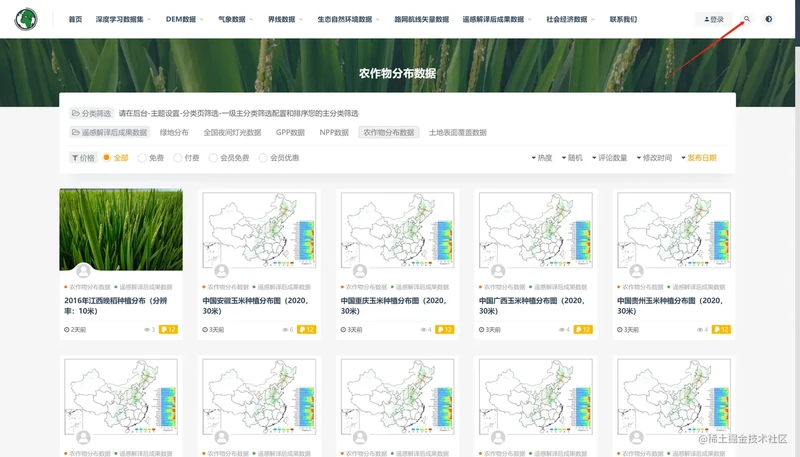Screen dimensions: 800x457
Task: Expand the 生态自然环境数据 nav dropdown
Action: coord(348,19)
